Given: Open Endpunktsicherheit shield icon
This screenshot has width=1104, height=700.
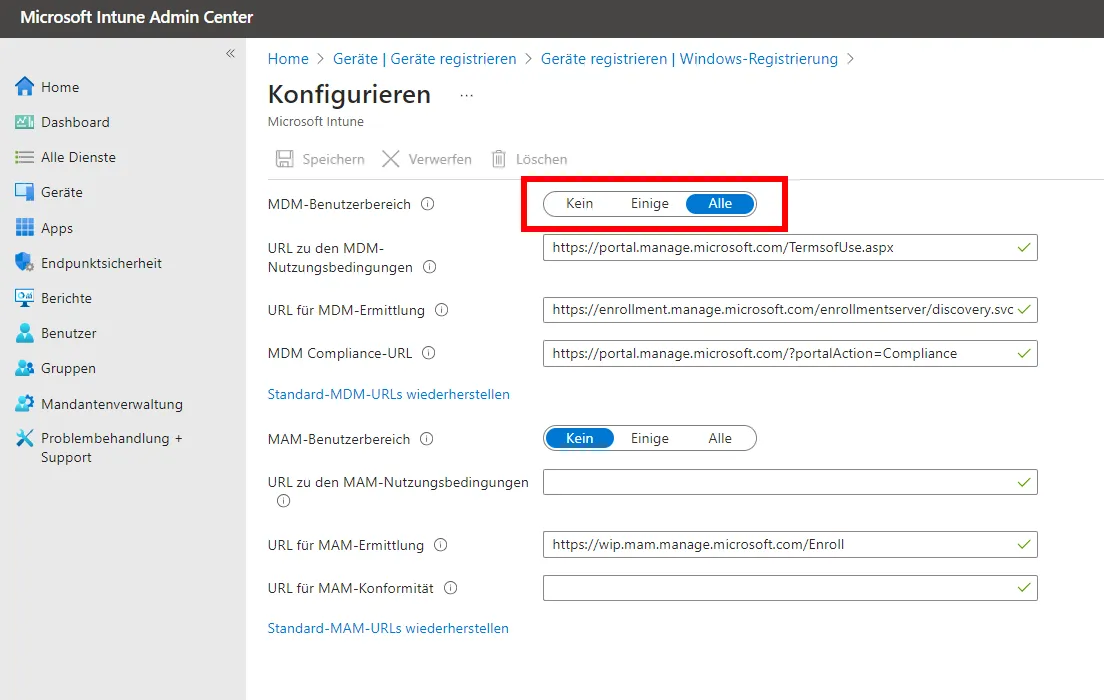Looking at the screenshot, I should [x=25, y=263].
